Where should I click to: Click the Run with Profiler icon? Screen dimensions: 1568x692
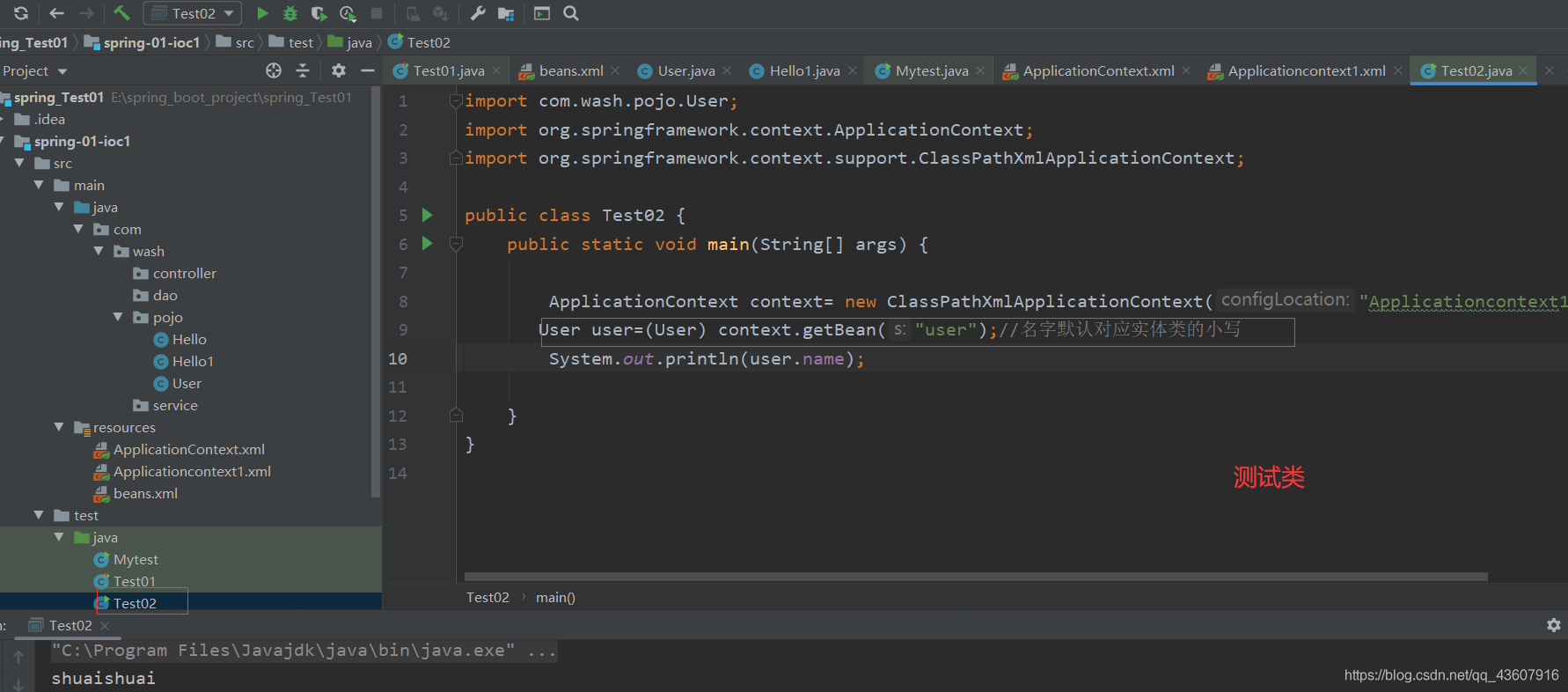click(x=348, y=13)
